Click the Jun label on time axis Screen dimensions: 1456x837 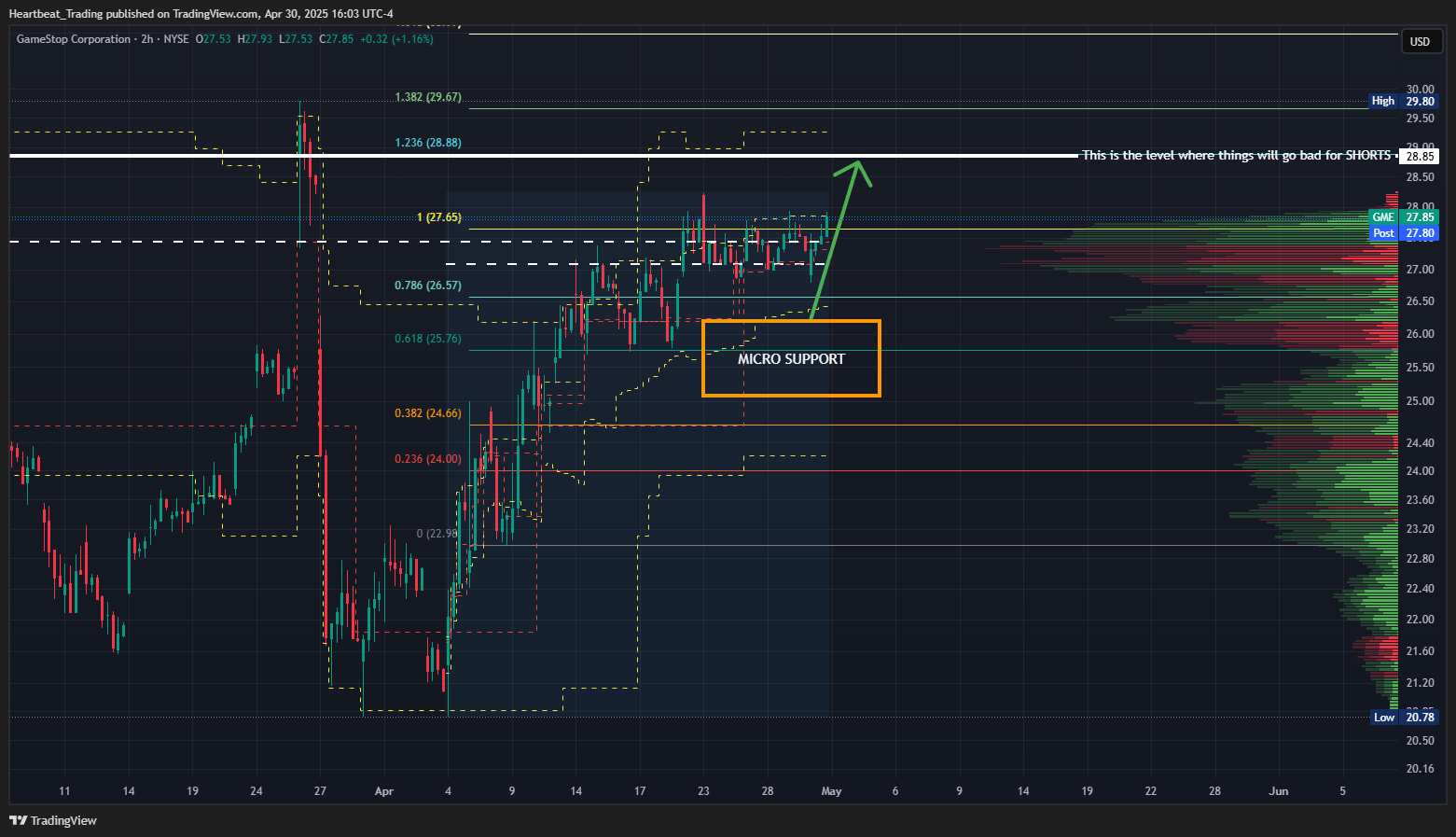tap(1279, 791)
